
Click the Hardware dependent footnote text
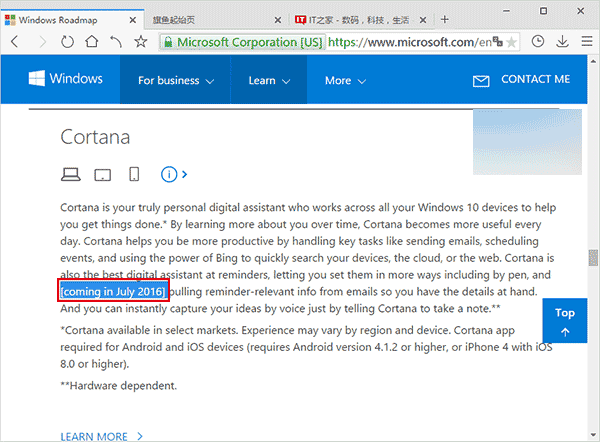tap(119, 385)
